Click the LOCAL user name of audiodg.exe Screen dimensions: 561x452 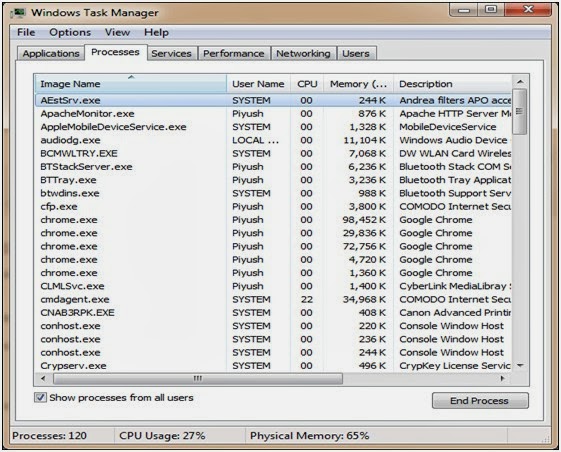[255, 140]
